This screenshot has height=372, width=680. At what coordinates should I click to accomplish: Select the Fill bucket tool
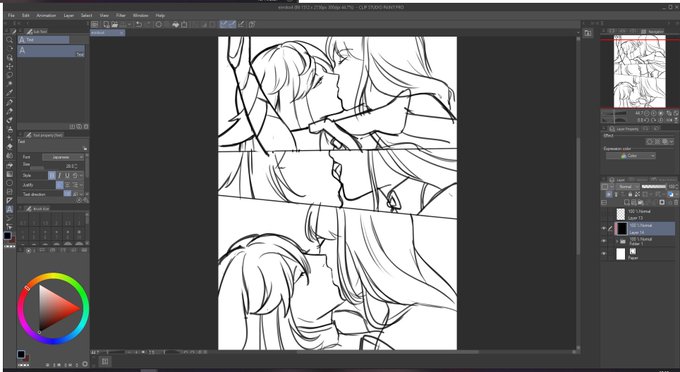coord(10,165)
